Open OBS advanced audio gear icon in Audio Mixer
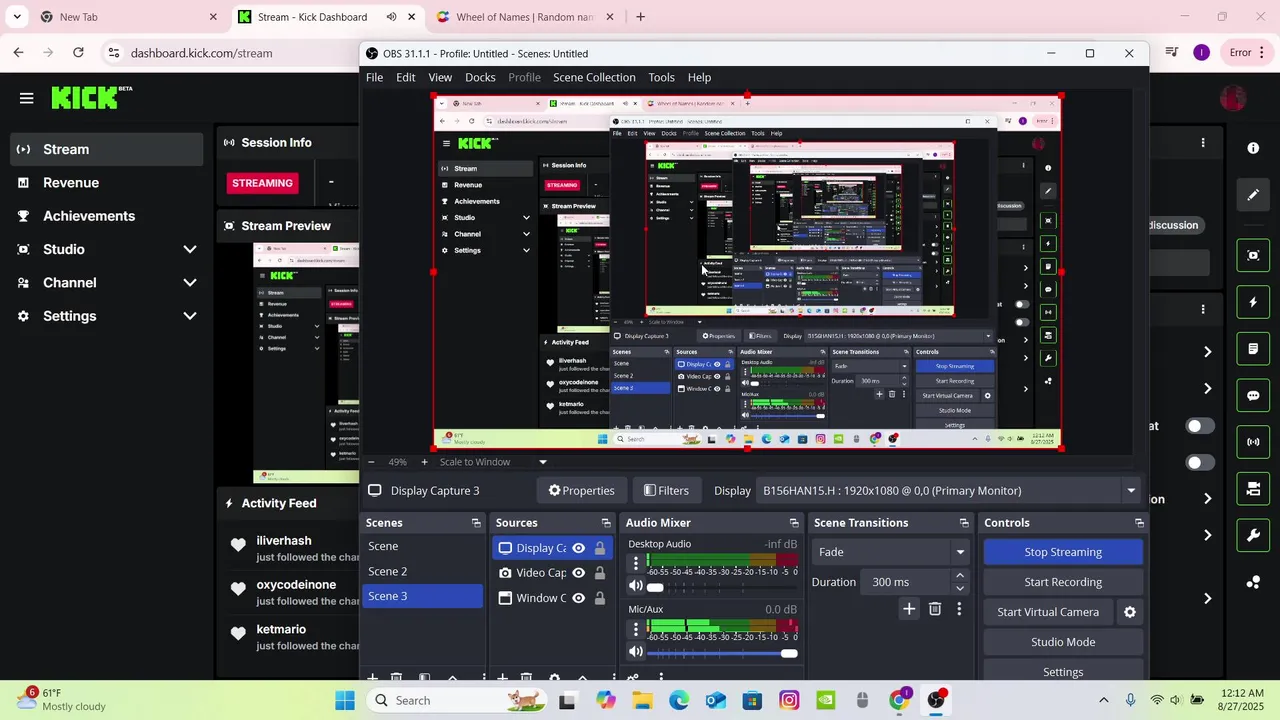This screenshot has height=720, width=1280. click(632, 677)
